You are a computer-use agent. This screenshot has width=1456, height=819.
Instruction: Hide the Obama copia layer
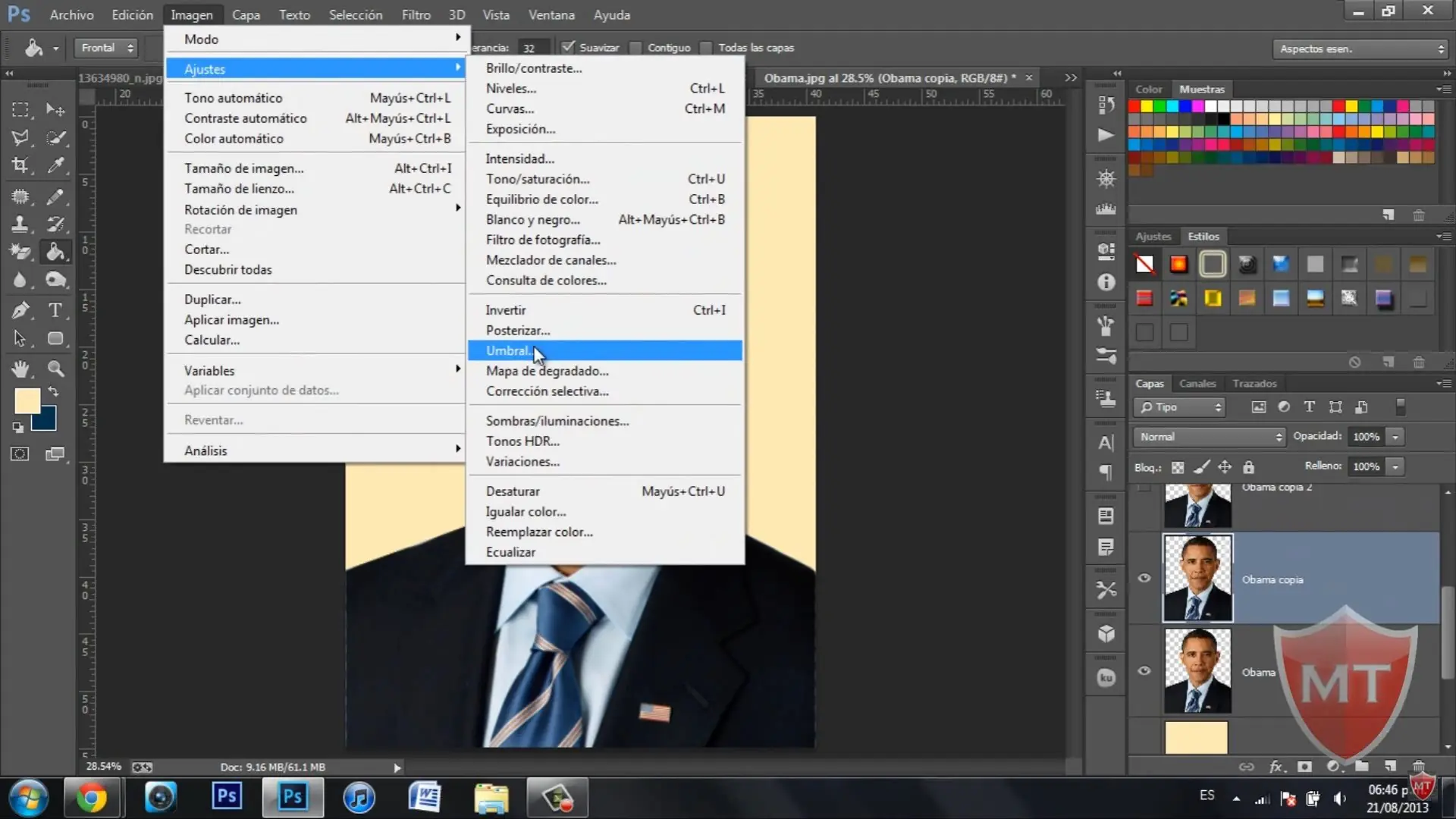[1144, 578]
